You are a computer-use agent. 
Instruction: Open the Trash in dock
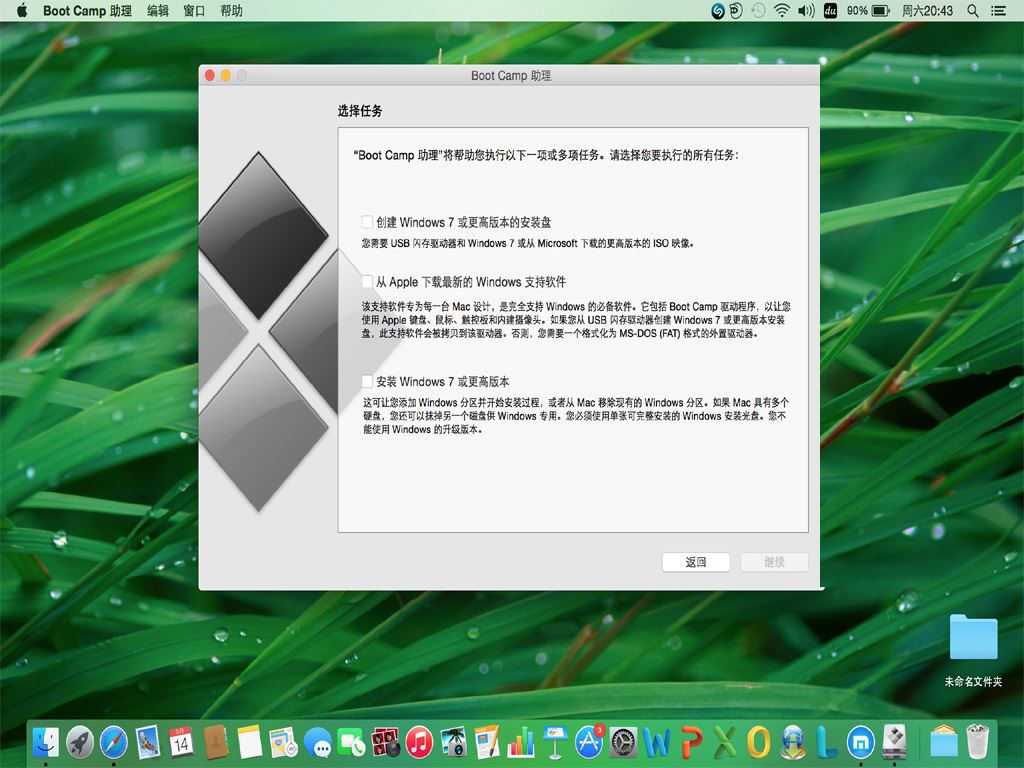point(978,742)
